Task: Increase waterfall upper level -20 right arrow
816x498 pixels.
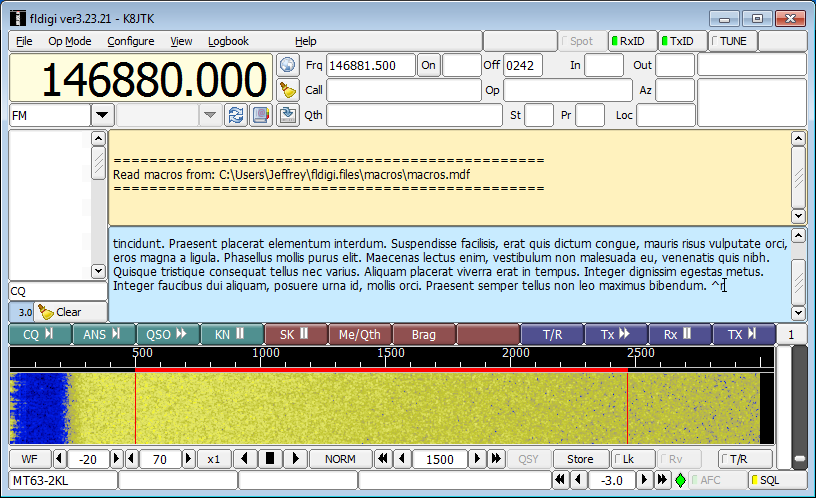Action: (x=117, y=459)
